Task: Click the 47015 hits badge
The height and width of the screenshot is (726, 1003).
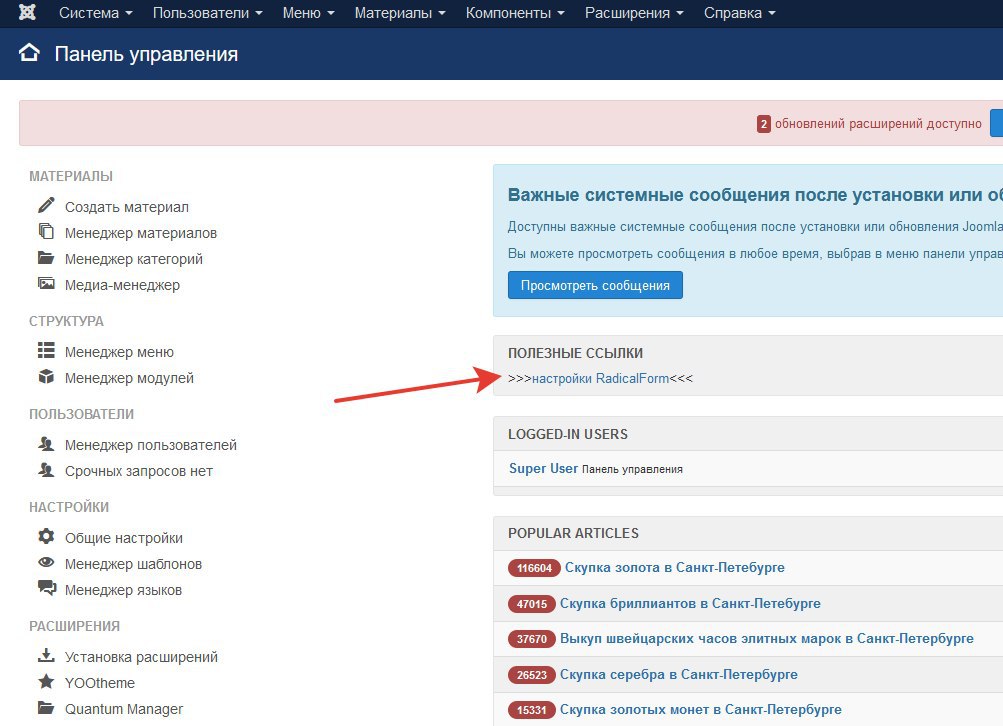Action: [x=532, y=604]
